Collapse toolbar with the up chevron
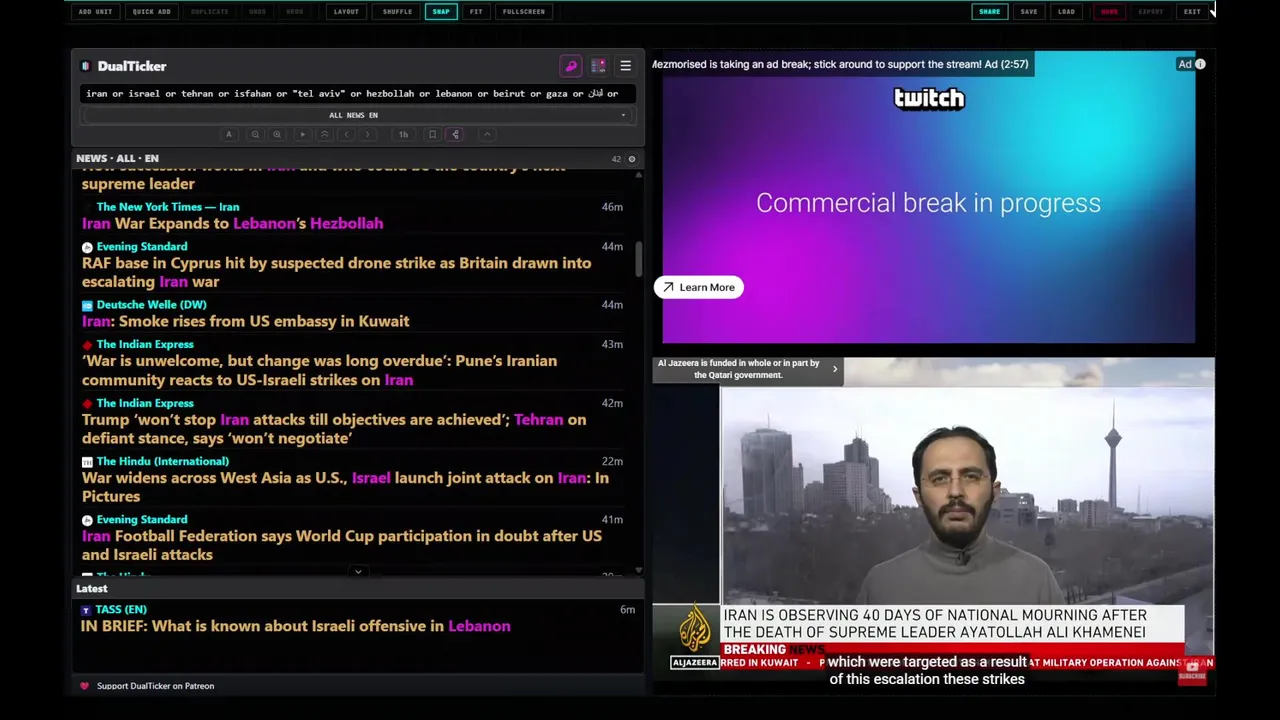 (487, 135)
